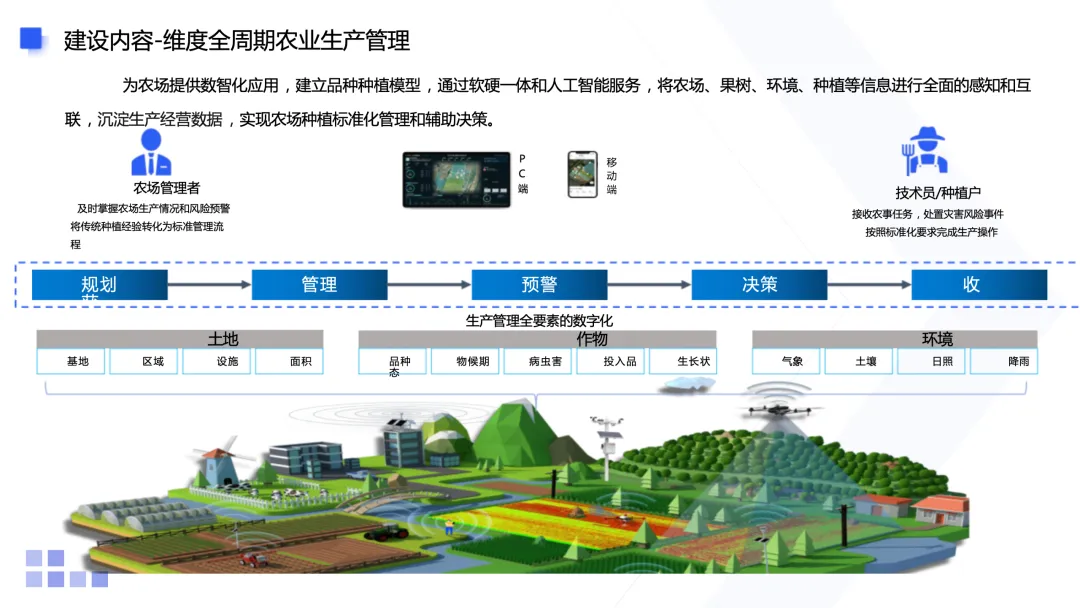The image size is (1080, 608).
Task: Click the green tractor in the field
Action: 386,532
